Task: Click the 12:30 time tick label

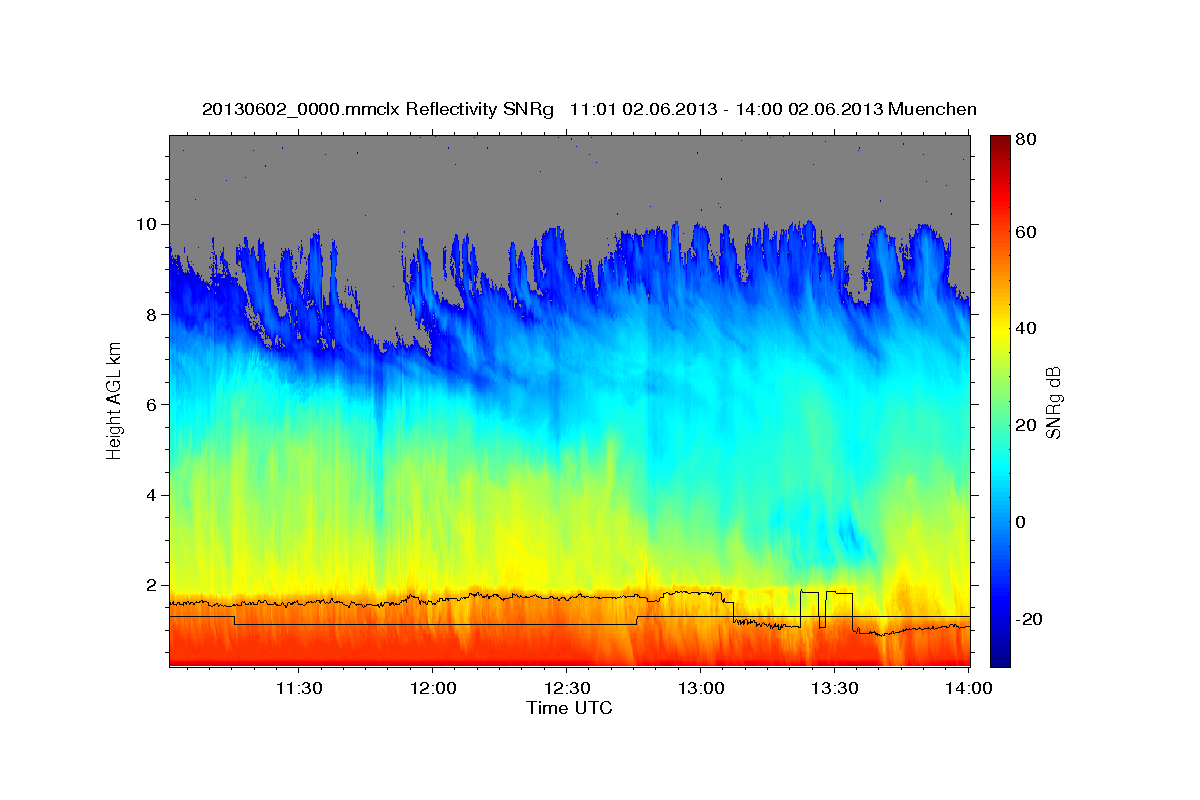Action: click(x=566, y=689)
